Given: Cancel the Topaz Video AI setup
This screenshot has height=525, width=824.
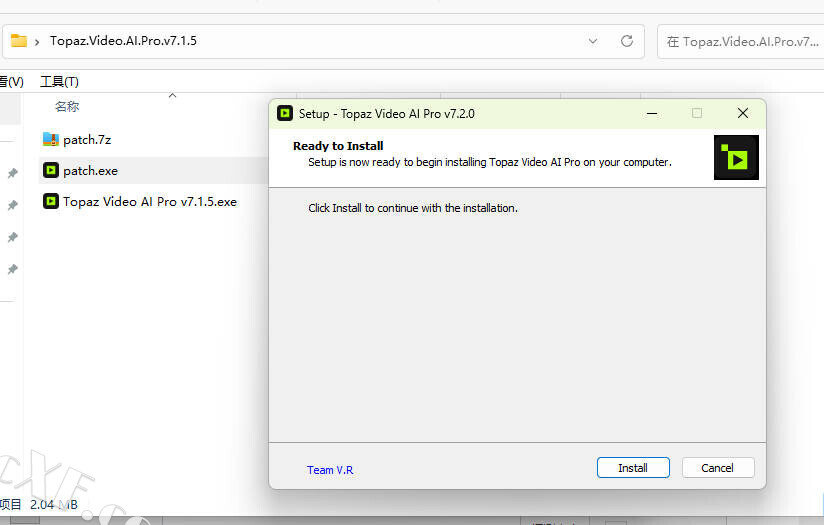Looking at the screenshot, I should [x=718, y=468].
